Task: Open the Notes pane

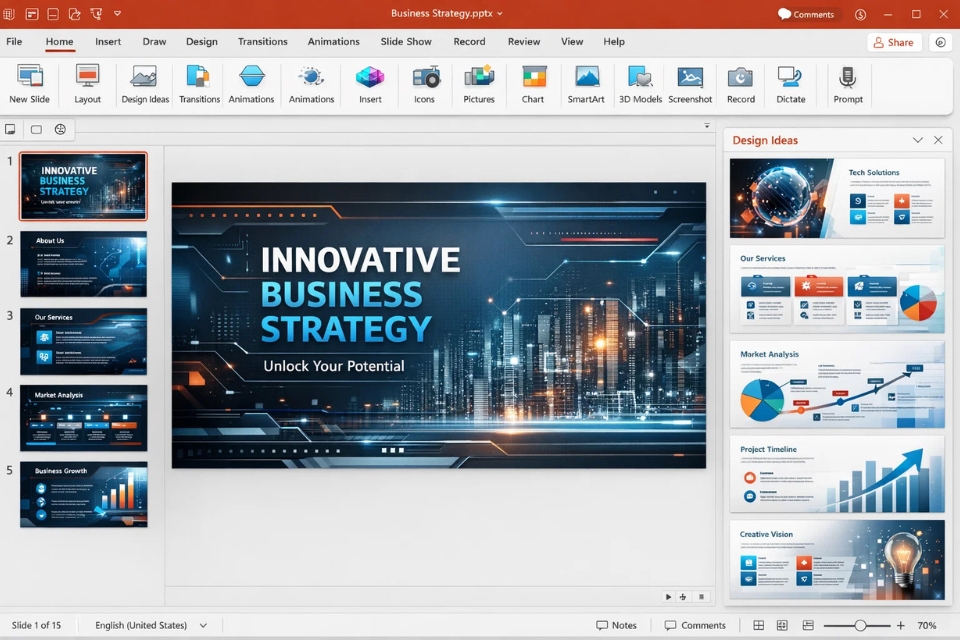Action: [x=618, y=624]
